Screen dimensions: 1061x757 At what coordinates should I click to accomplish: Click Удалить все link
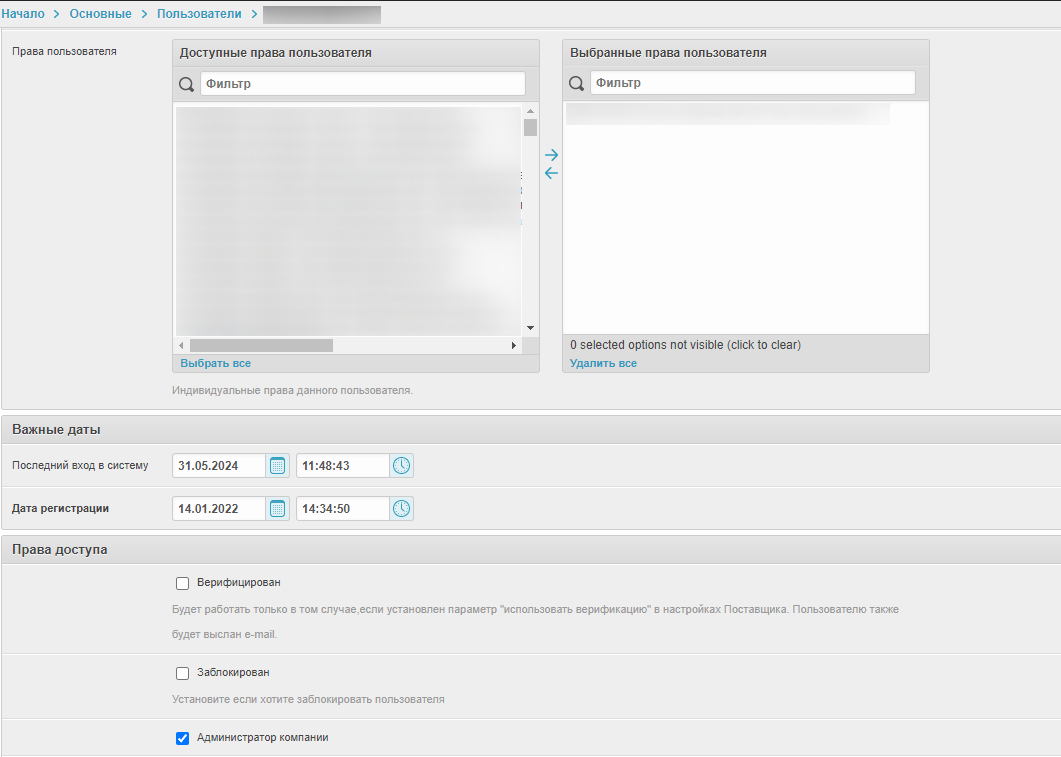pos(603,363)
